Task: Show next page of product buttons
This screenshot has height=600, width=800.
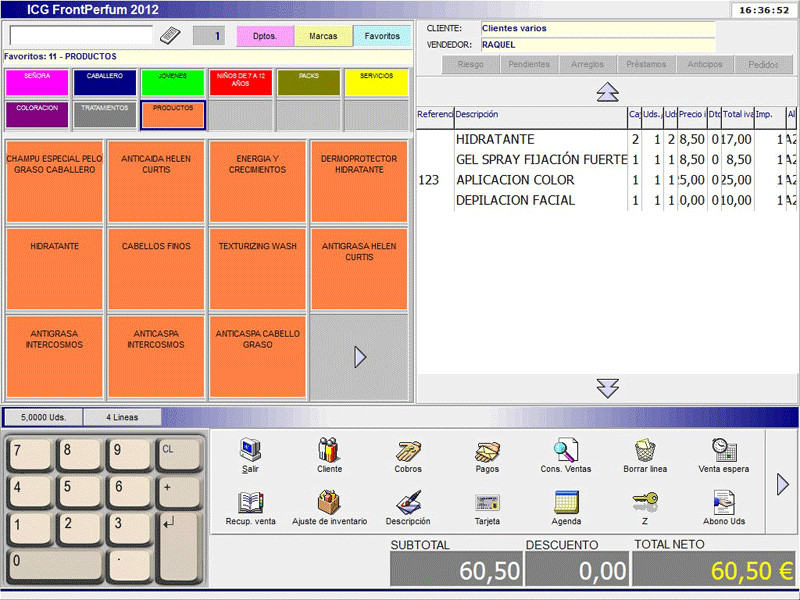Action: pyautogui.click(x=360, y=357)
